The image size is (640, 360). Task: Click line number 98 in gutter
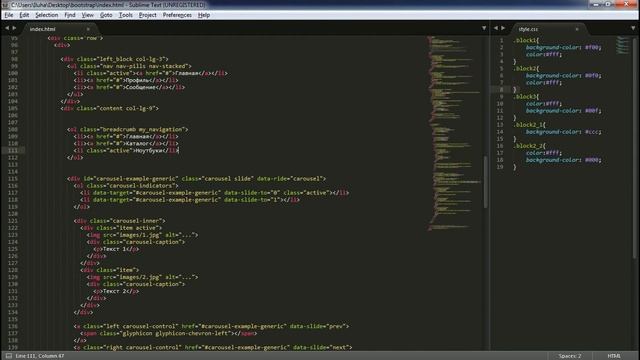(x=14, y=59)
